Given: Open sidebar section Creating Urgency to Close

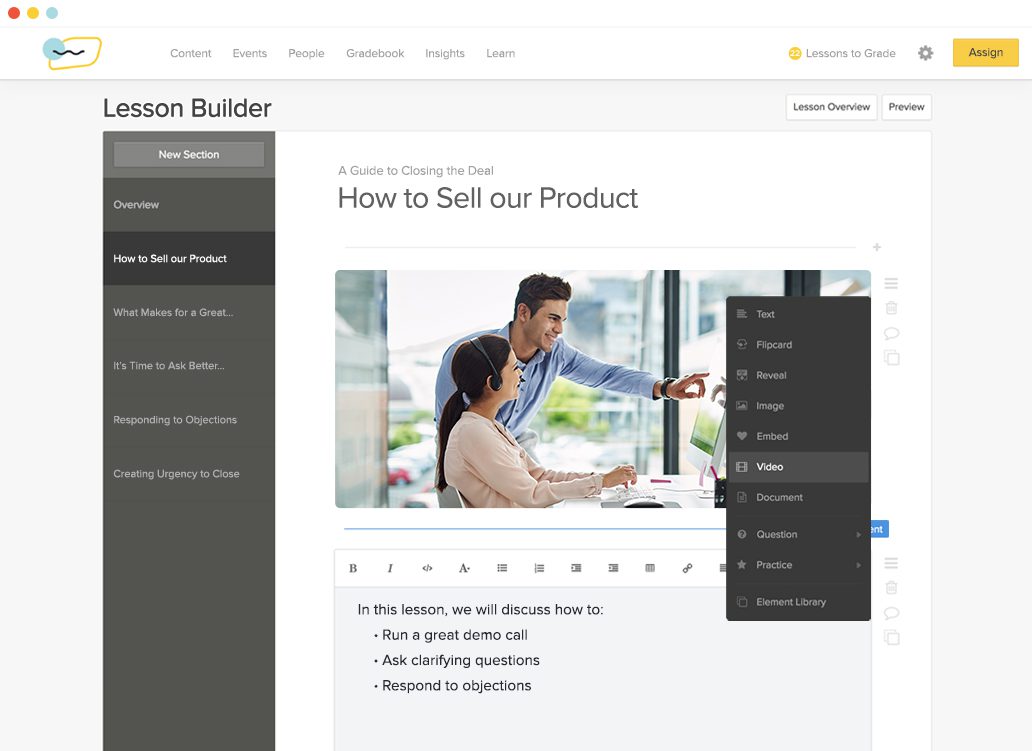Looking at the screenshot, I should (x=189, y=474).
